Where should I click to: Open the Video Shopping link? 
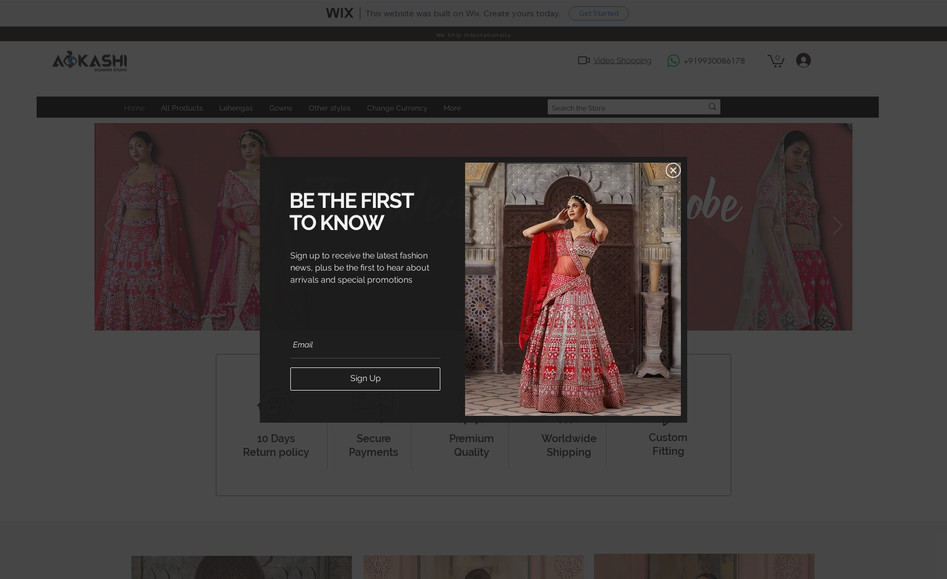click(x=622, y=61)
